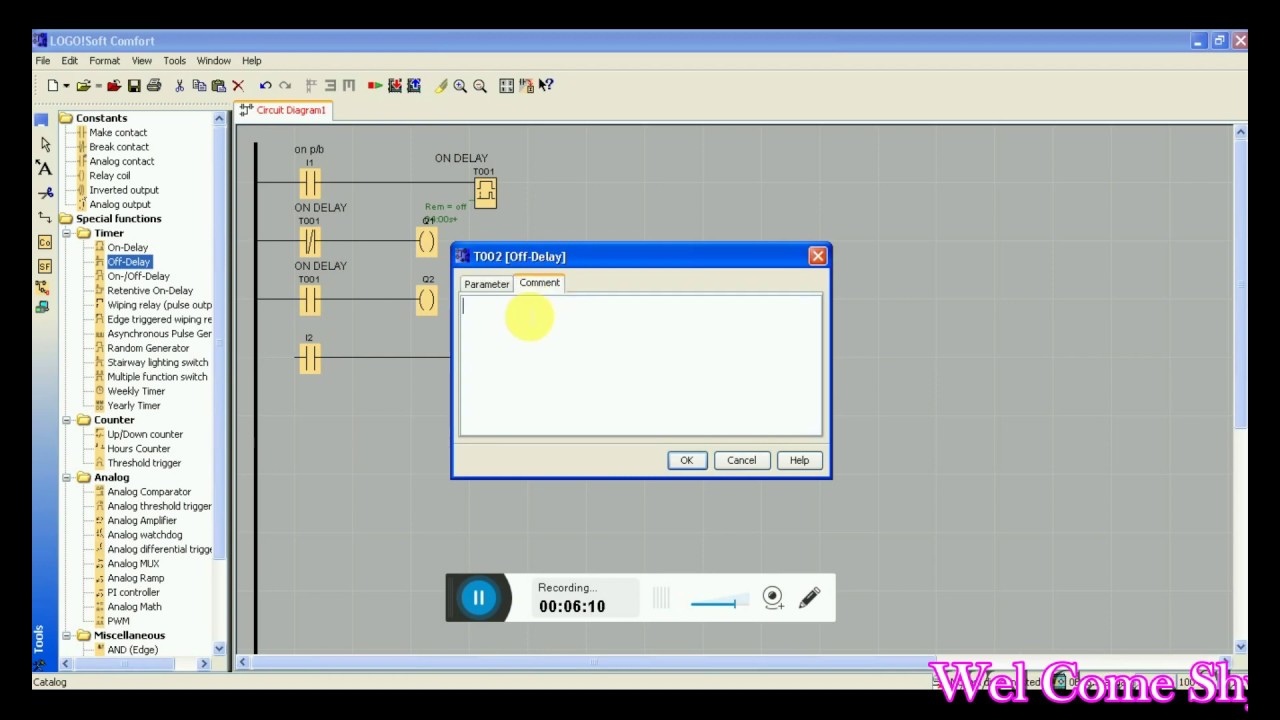The image size is (1280, 720).
Task: Cut the selection with scissors icon
Action: tap(179, 86)
